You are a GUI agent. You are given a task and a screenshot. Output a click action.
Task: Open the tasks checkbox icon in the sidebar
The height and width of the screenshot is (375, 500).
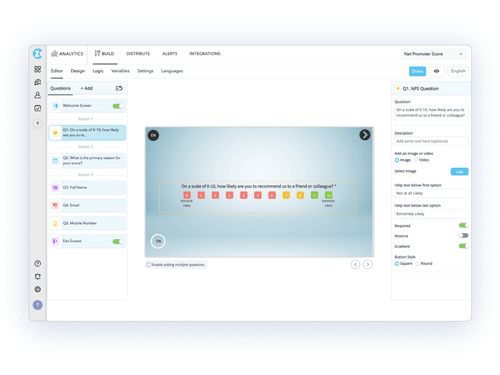coord(38,108)
